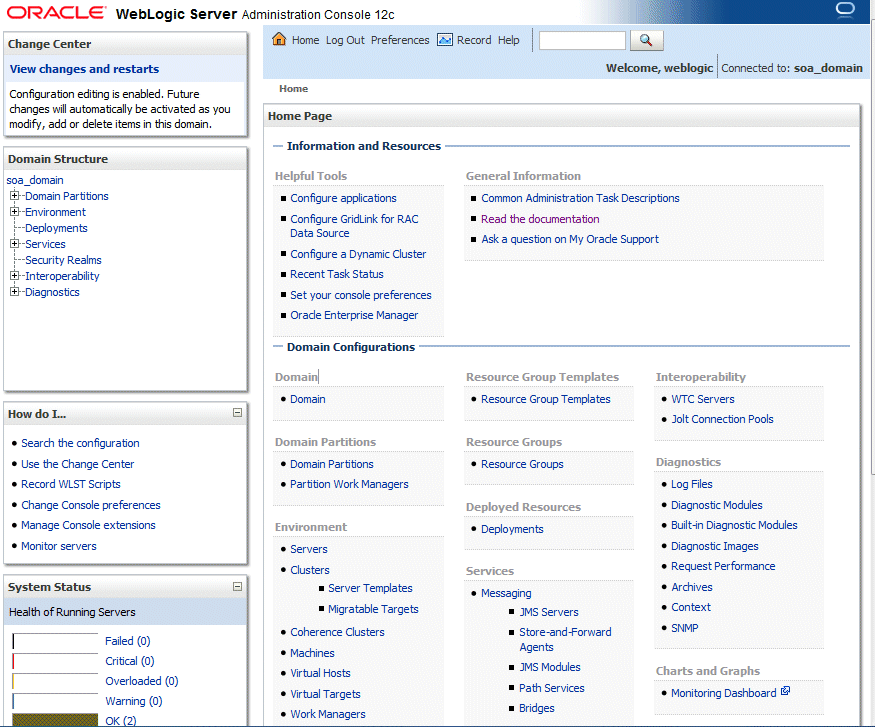
Task: Open WTC Servers link
Action: [x=703, y=399]
